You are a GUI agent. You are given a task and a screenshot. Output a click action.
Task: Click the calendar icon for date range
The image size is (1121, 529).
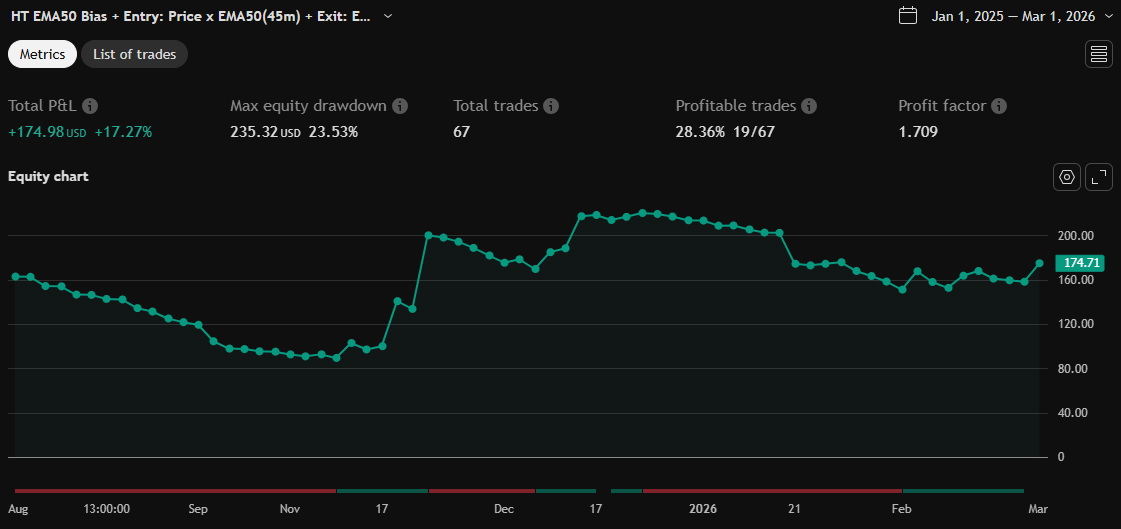point(908,15)
